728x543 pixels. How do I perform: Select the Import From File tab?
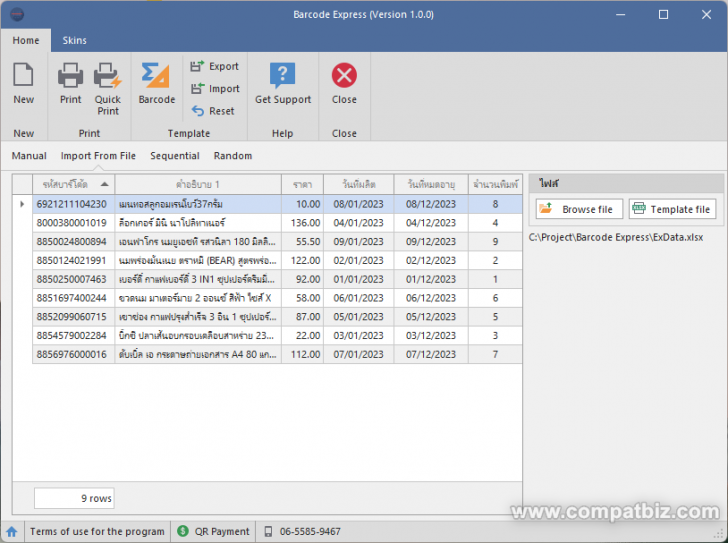pyautogui.click(x=98, y=156)
